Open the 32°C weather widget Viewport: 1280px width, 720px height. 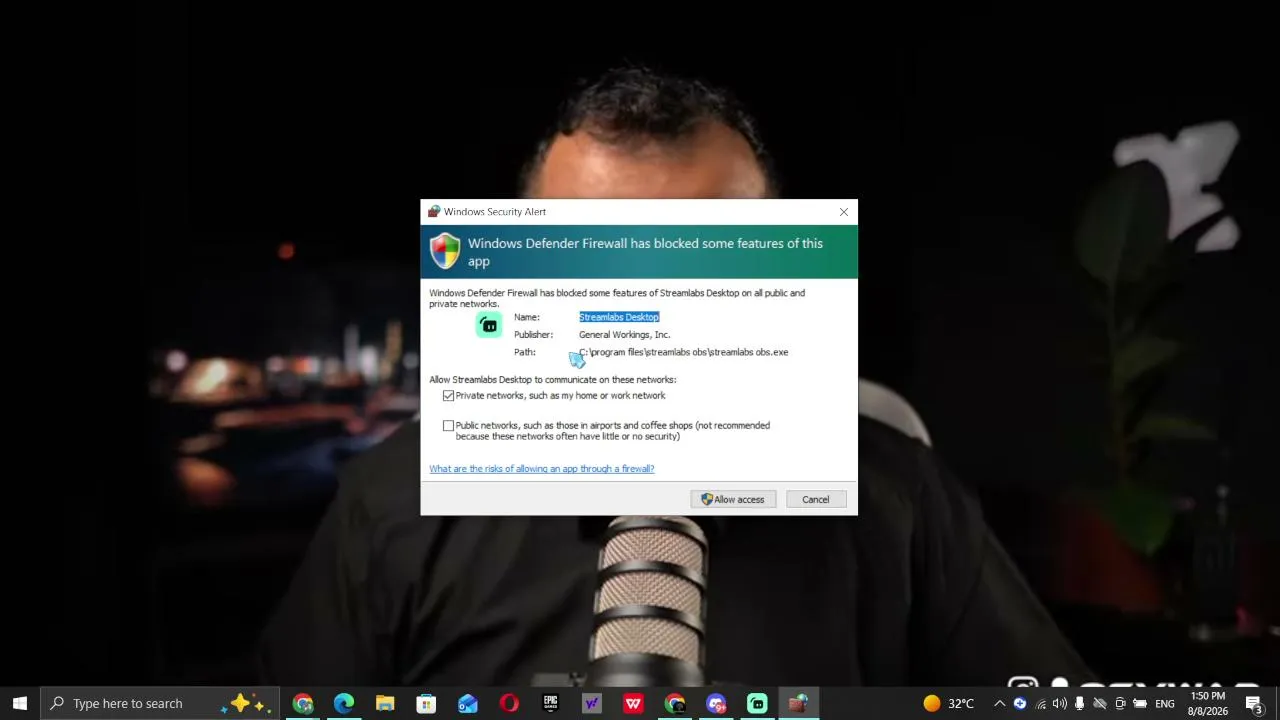tap(948, 703)
